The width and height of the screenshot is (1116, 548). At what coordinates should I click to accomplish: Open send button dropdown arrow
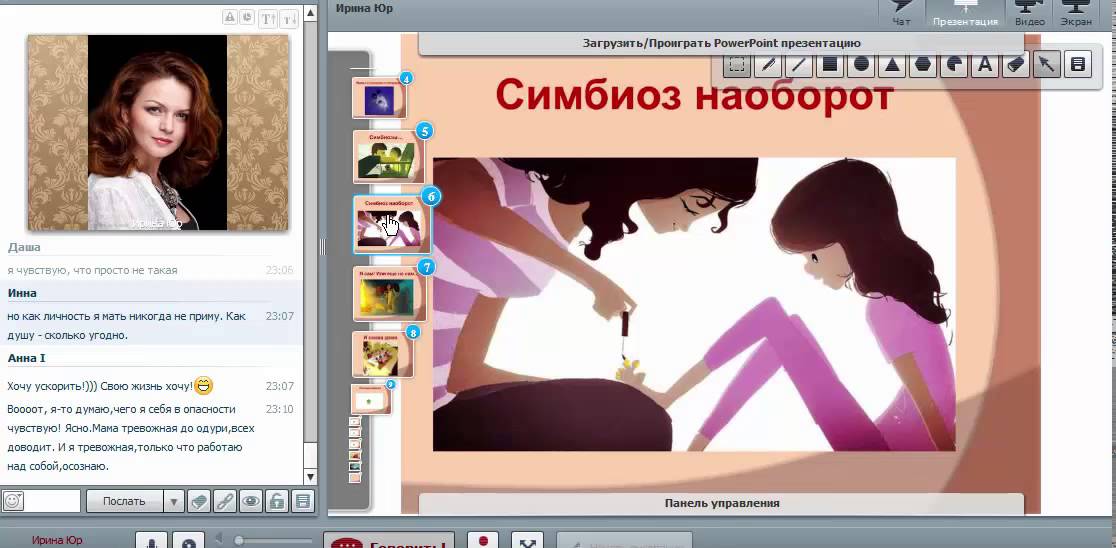tap(173, 501)
